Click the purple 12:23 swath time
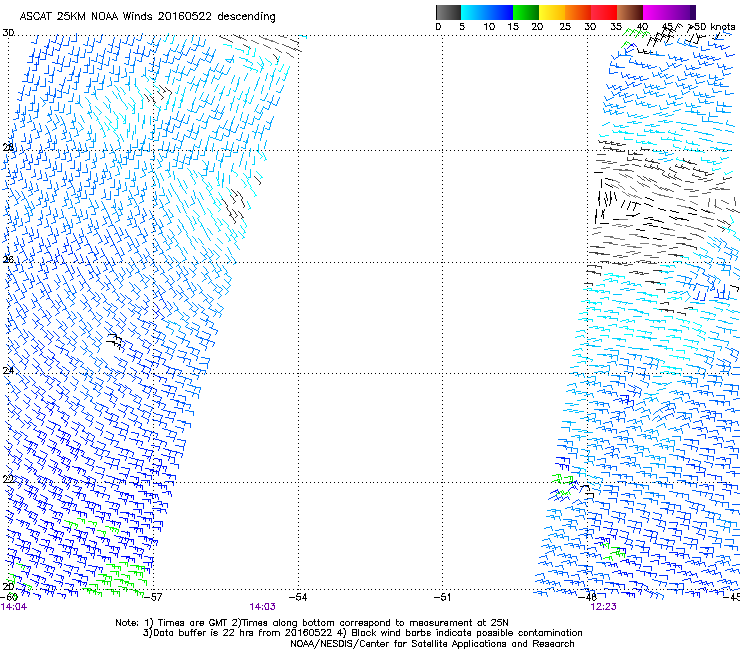This screenshot has width=740, height=650. (603, 607)
